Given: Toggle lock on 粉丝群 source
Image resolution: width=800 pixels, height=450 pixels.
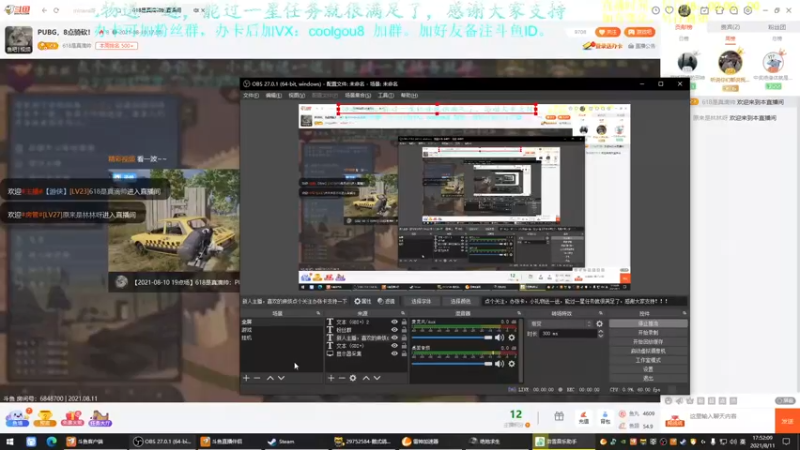Looking at the screenshot, I should [x=404, y=330].
